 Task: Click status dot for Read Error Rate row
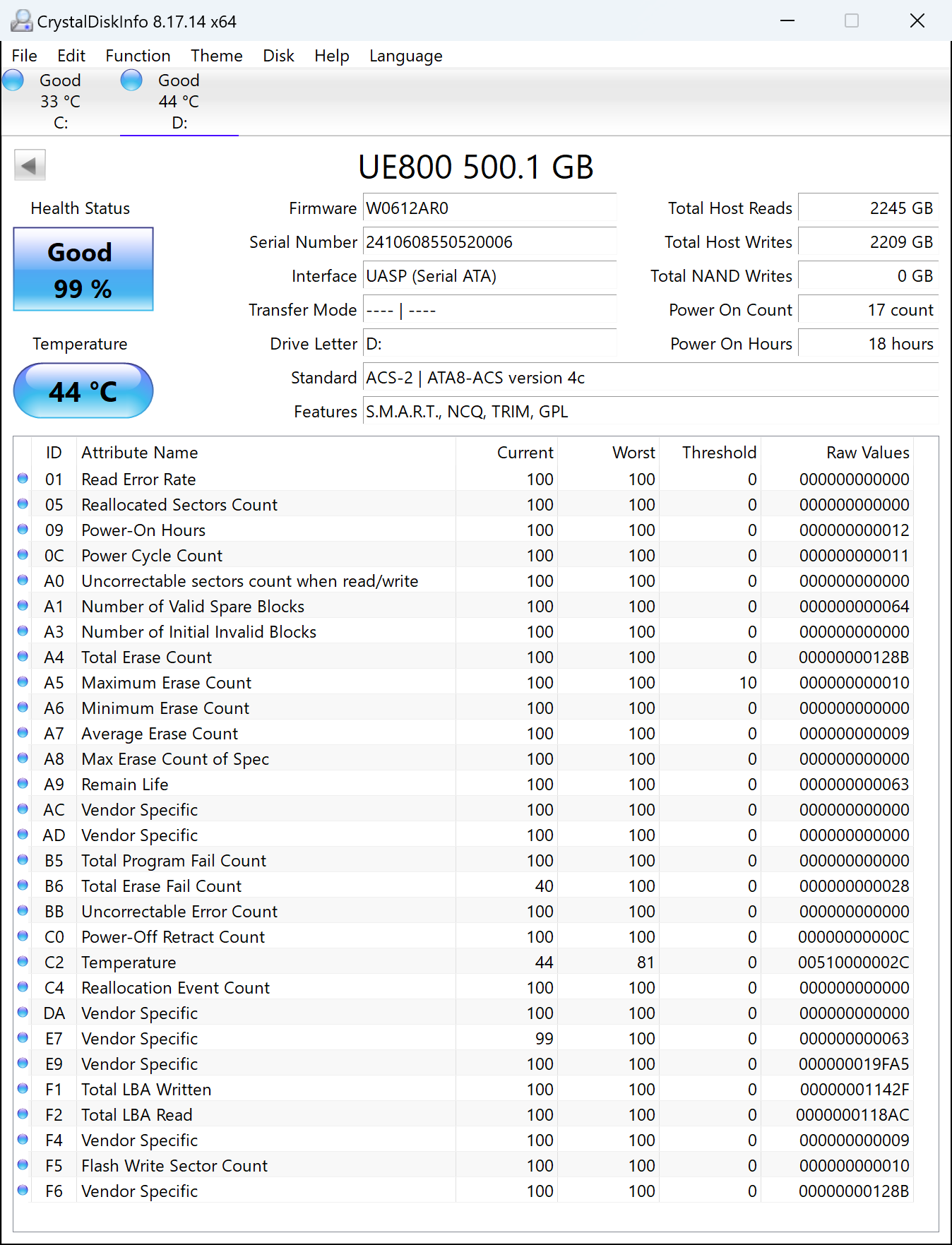coord(23,479)
